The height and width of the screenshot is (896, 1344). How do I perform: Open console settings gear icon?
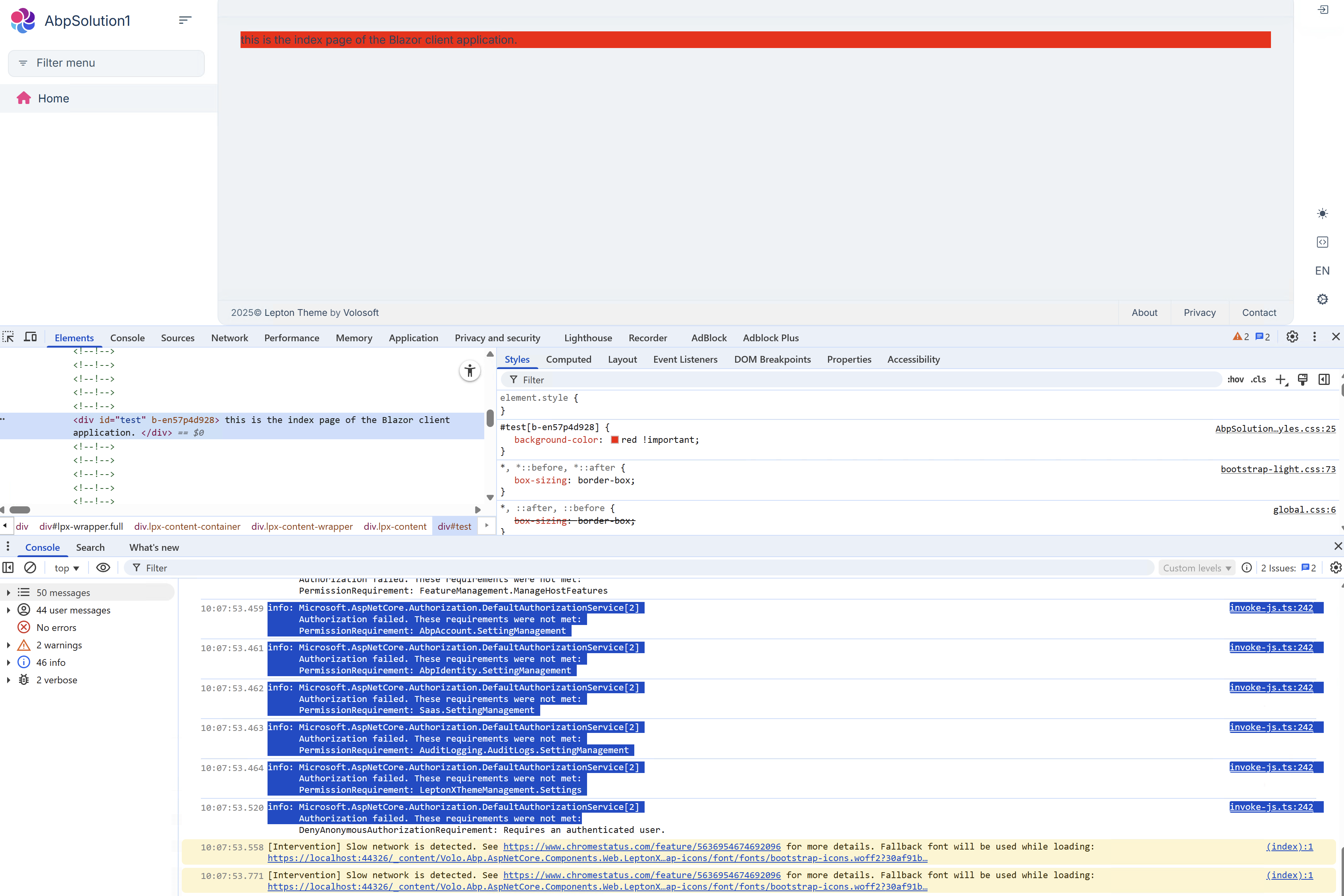pos(1335,567)
